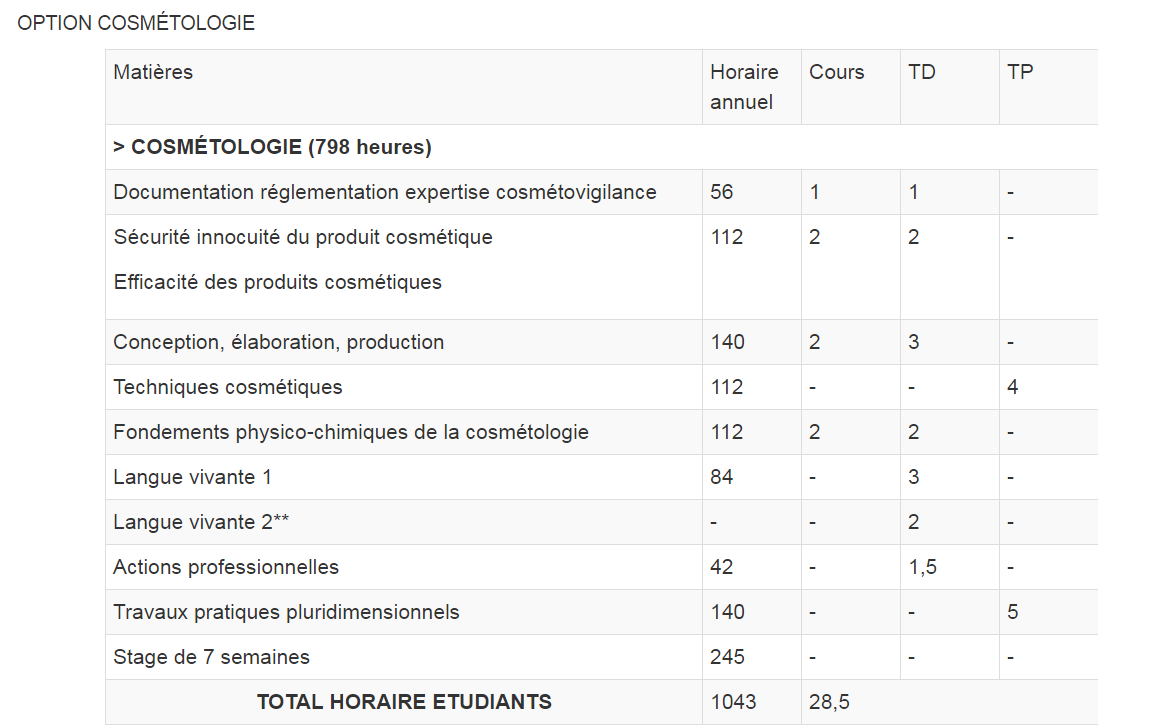Select the Langue vivante 1 row

coord(602,477)
